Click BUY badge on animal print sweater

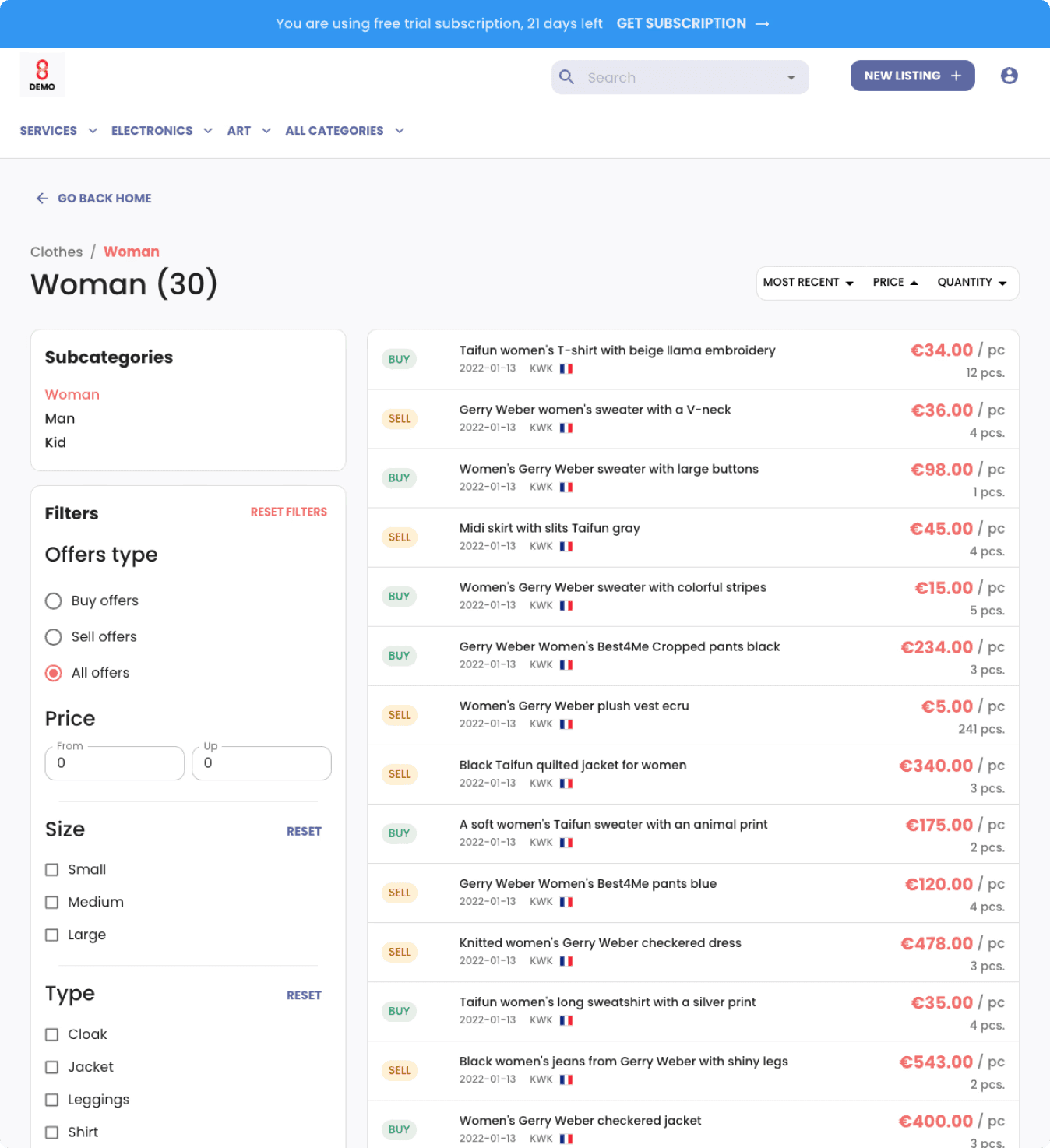[399, 833]
